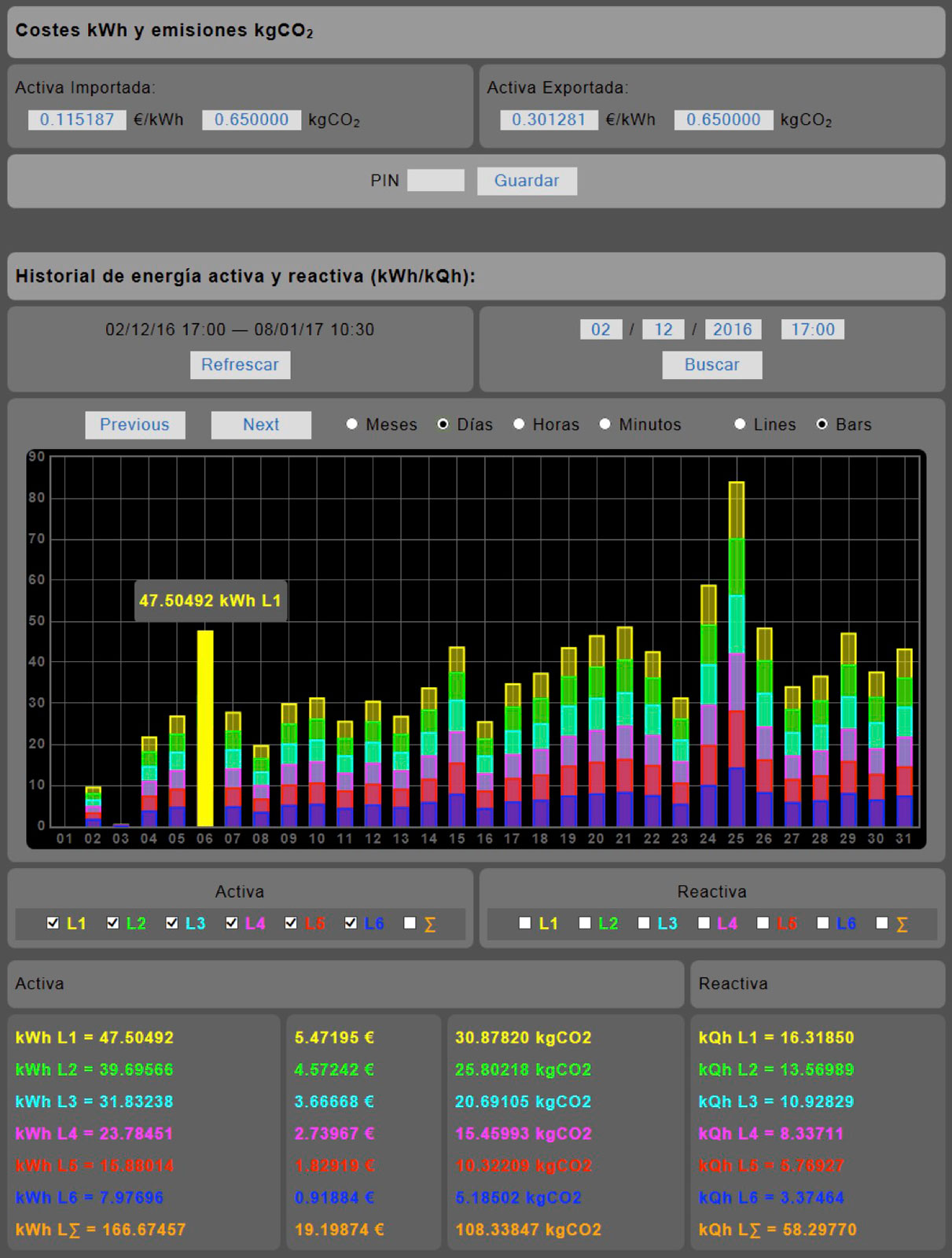The image size is (952, 1258).
Task: Select the Horas radio option
Action: [519, 425]
